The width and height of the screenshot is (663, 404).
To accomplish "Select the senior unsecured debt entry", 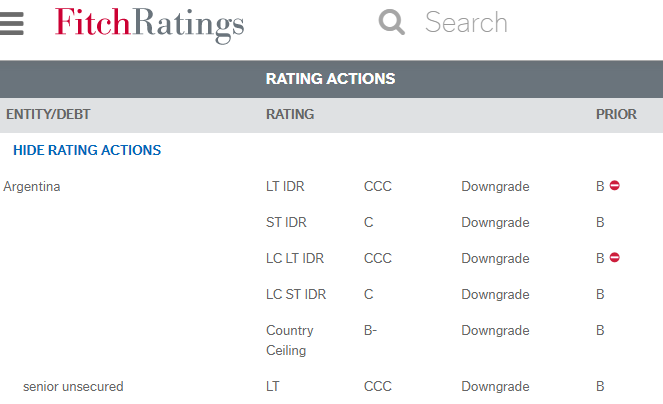I will pyautogui.click(x=73, y=387).
